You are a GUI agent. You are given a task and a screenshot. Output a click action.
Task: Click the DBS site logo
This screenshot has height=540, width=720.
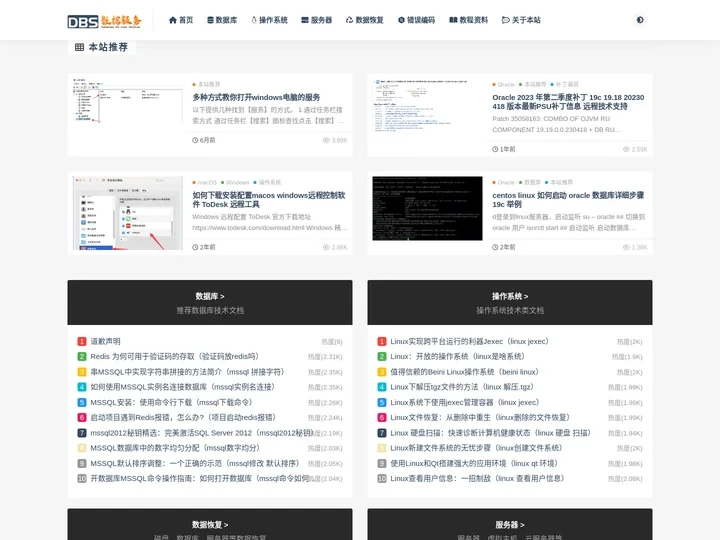click(104, 21)
